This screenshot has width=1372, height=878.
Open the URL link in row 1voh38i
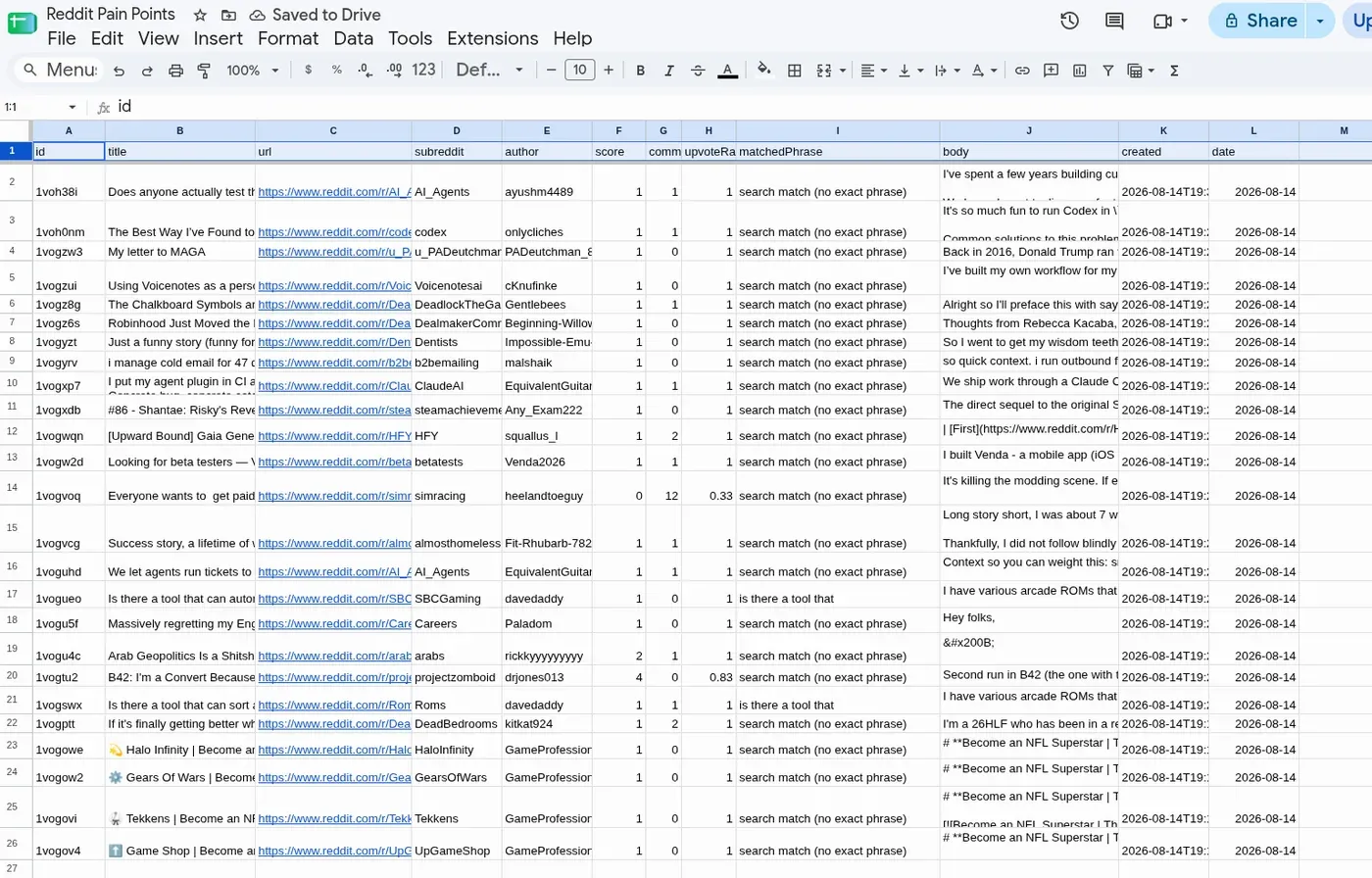pos(333,192)
